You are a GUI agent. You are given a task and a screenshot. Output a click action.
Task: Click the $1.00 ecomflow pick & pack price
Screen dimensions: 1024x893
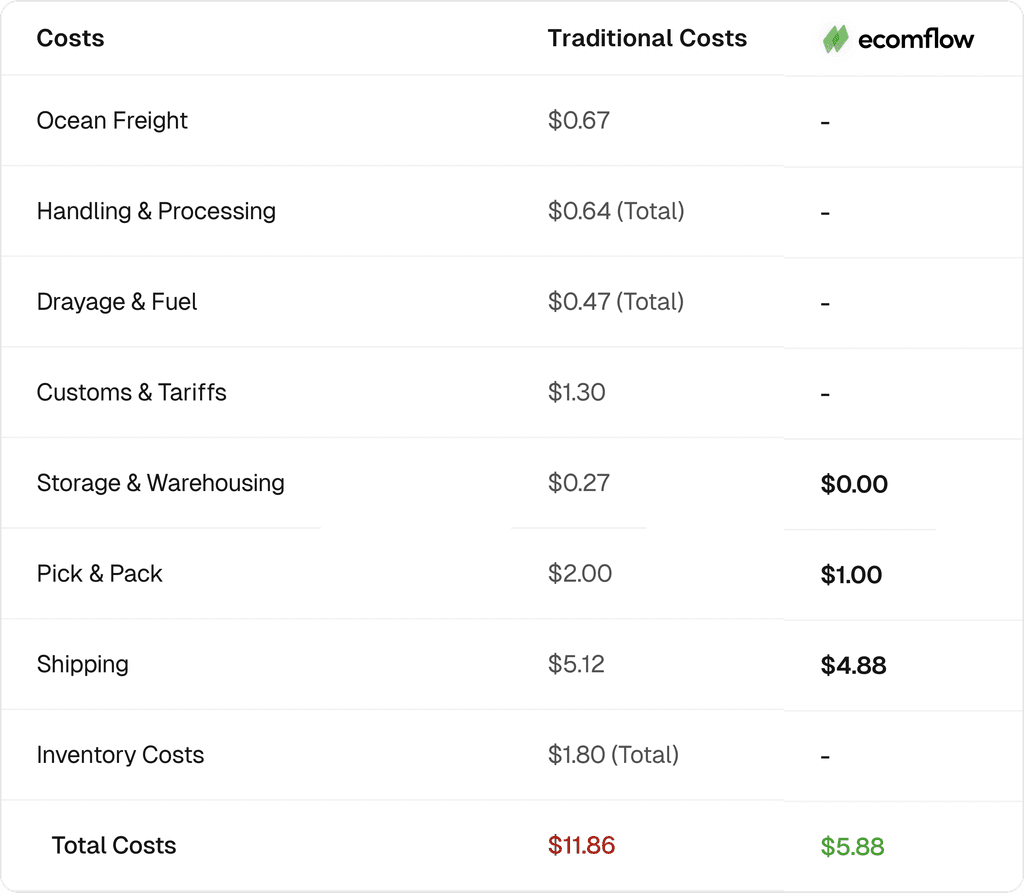851,575
